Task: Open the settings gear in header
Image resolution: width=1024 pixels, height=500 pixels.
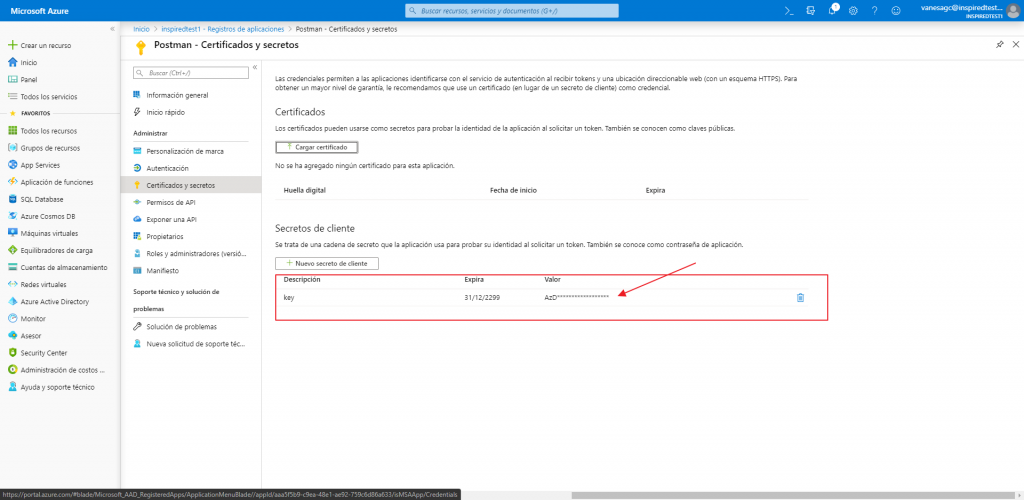Action: (853, 10)
